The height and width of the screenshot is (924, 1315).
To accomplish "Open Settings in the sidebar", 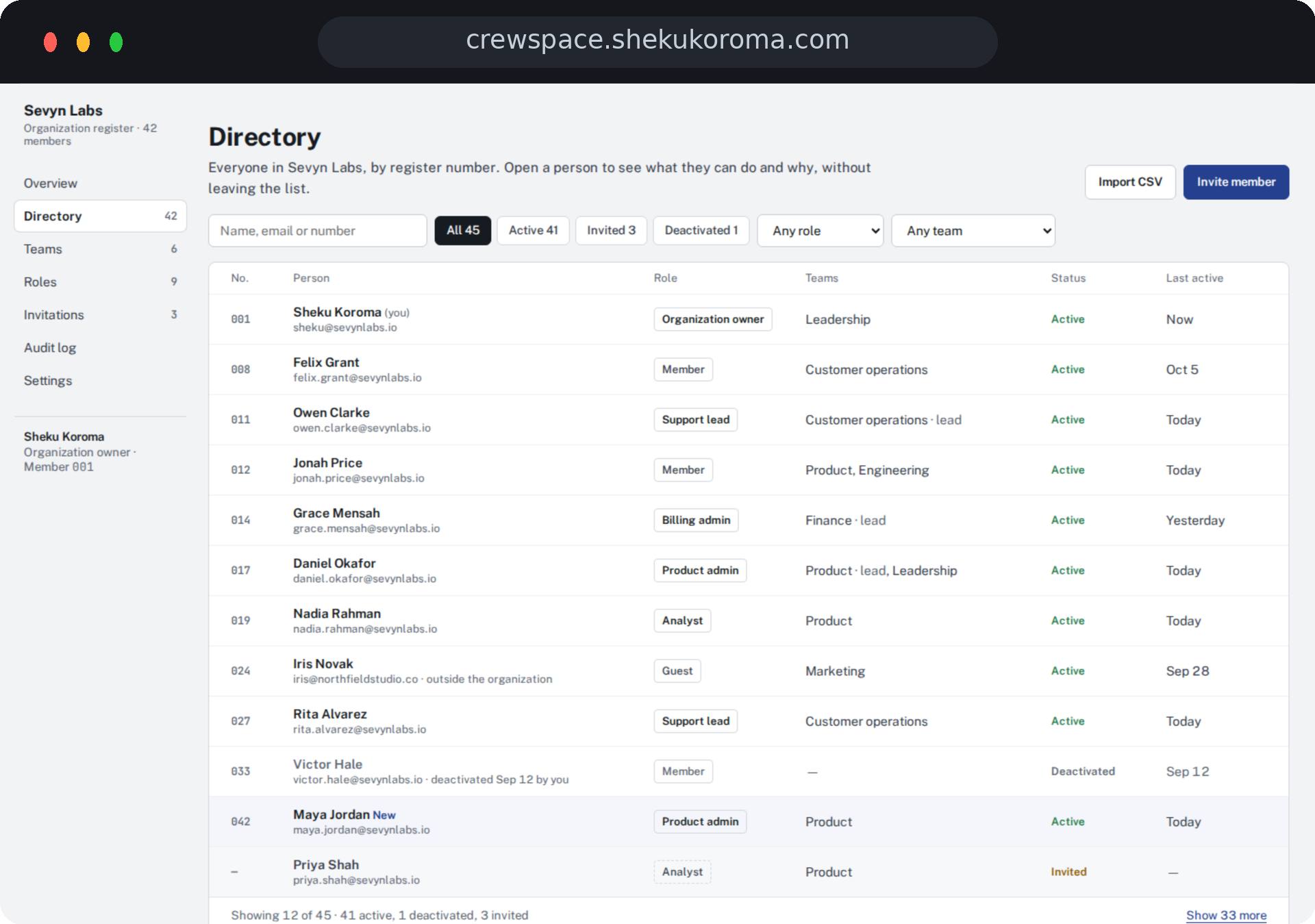I will pyautogui.click(x=100, y=380).
